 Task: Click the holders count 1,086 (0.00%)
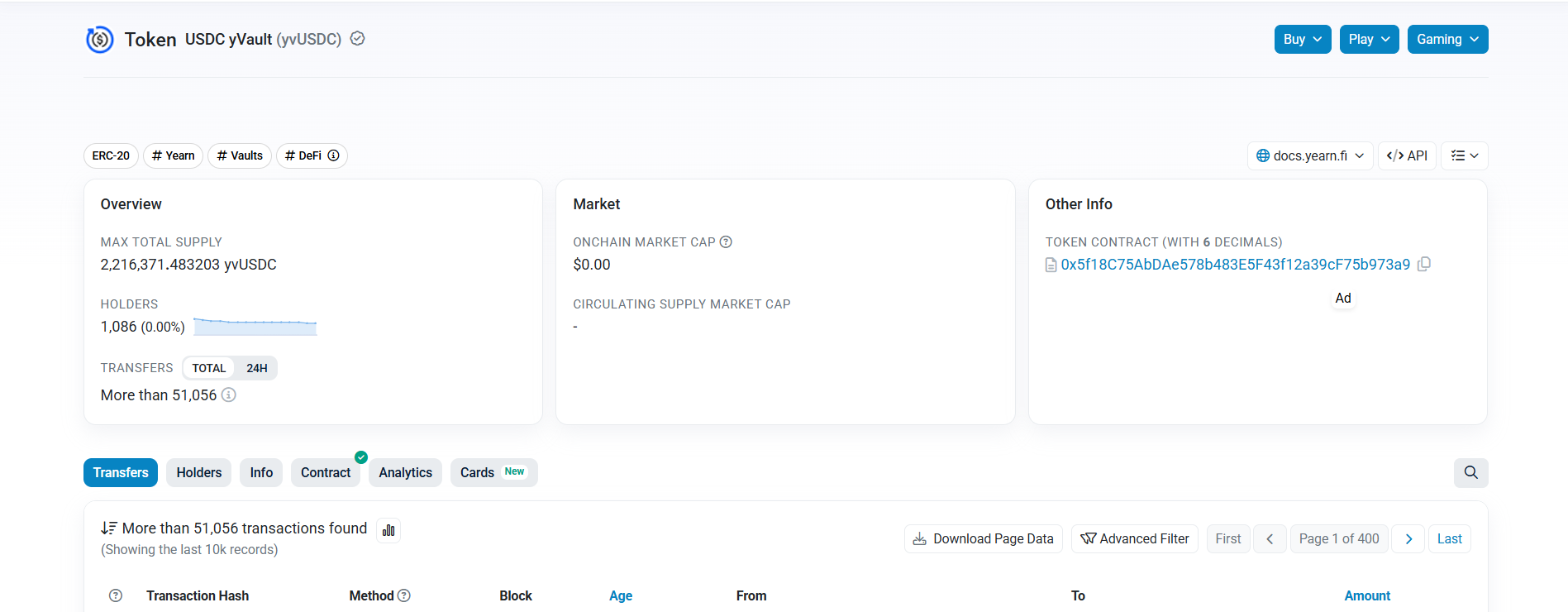click(143, 327)
